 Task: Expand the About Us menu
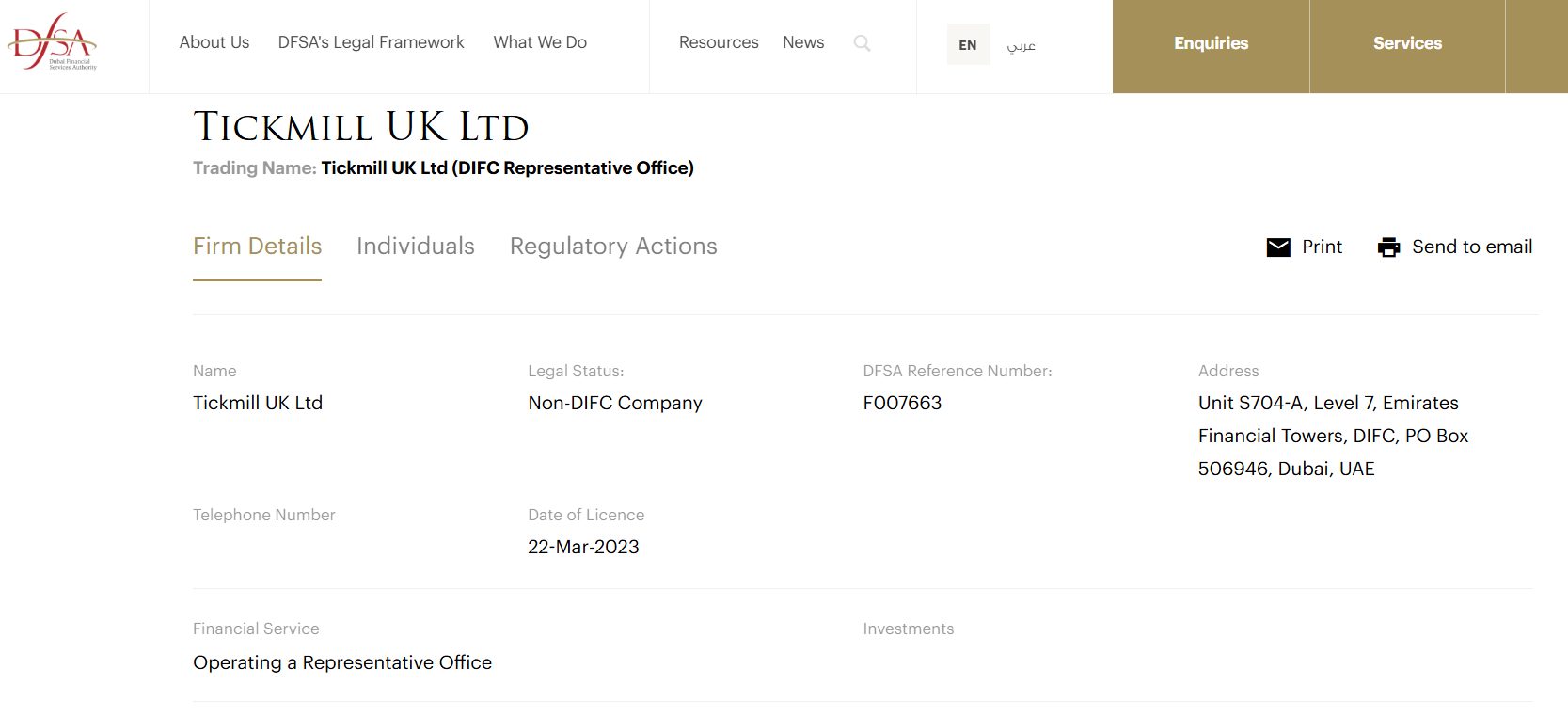tap(214, 42)
